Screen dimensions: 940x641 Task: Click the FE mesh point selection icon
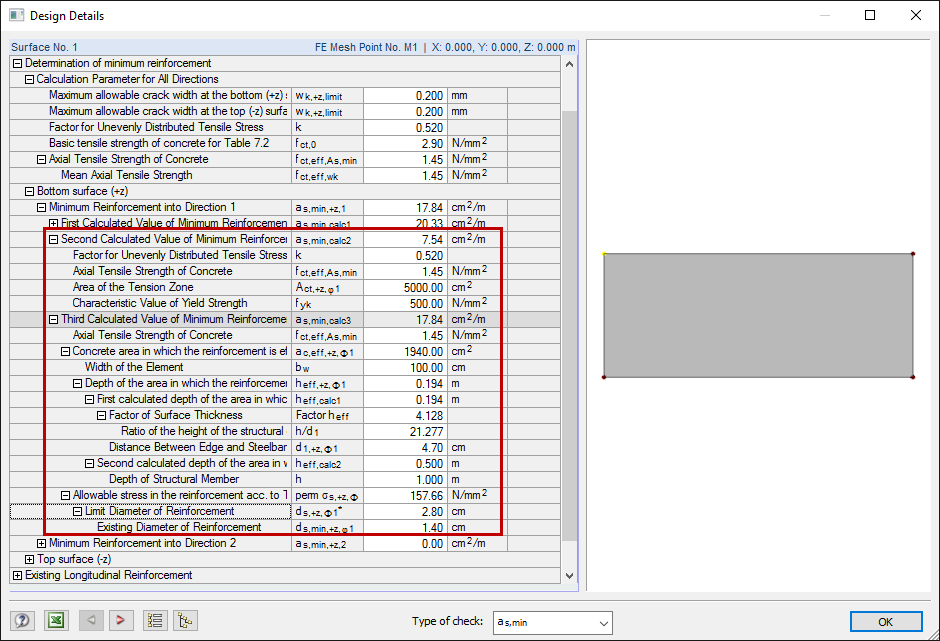pos(185,620)
